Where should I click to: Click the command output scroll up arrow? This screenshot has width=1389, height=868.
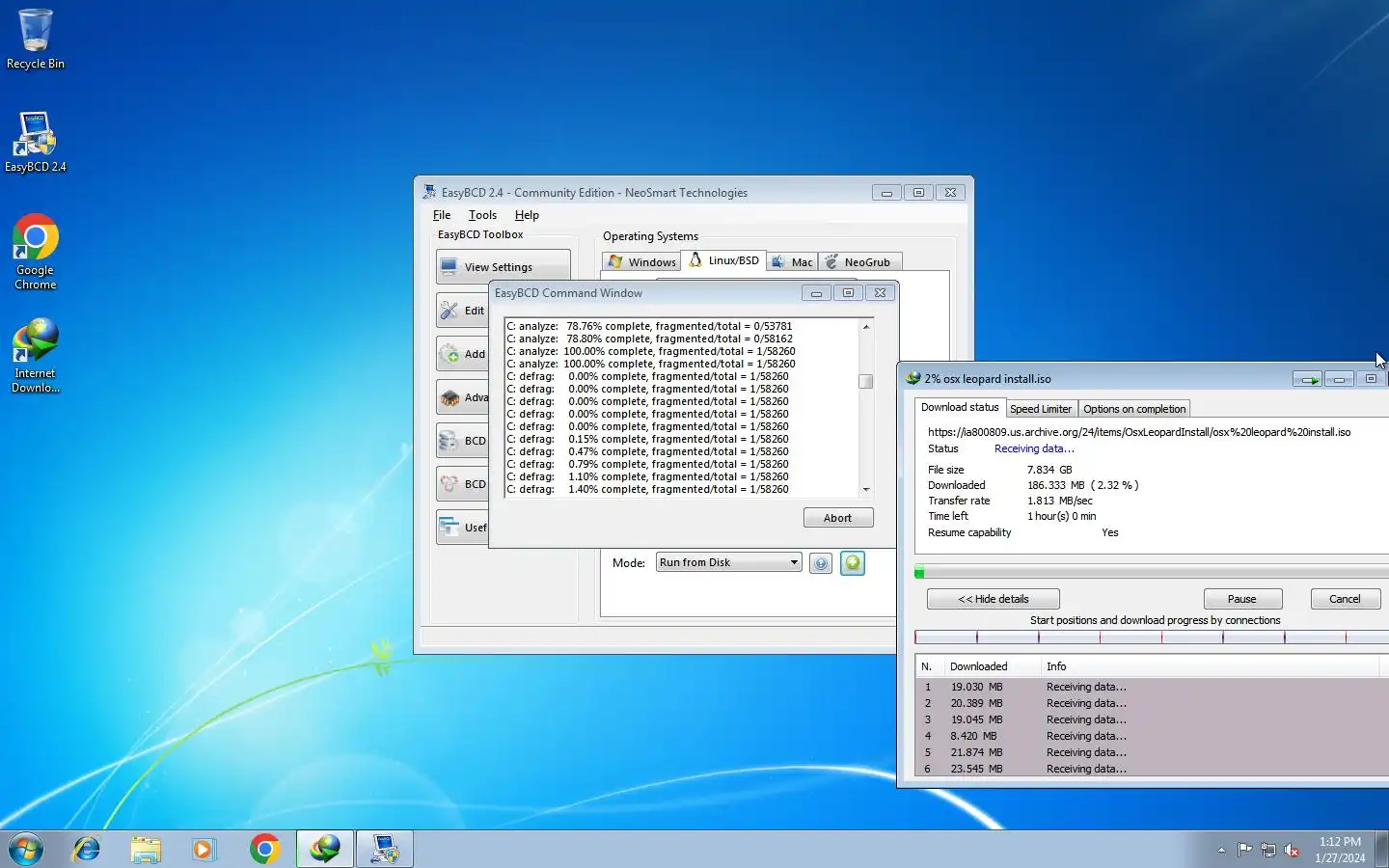865,327
